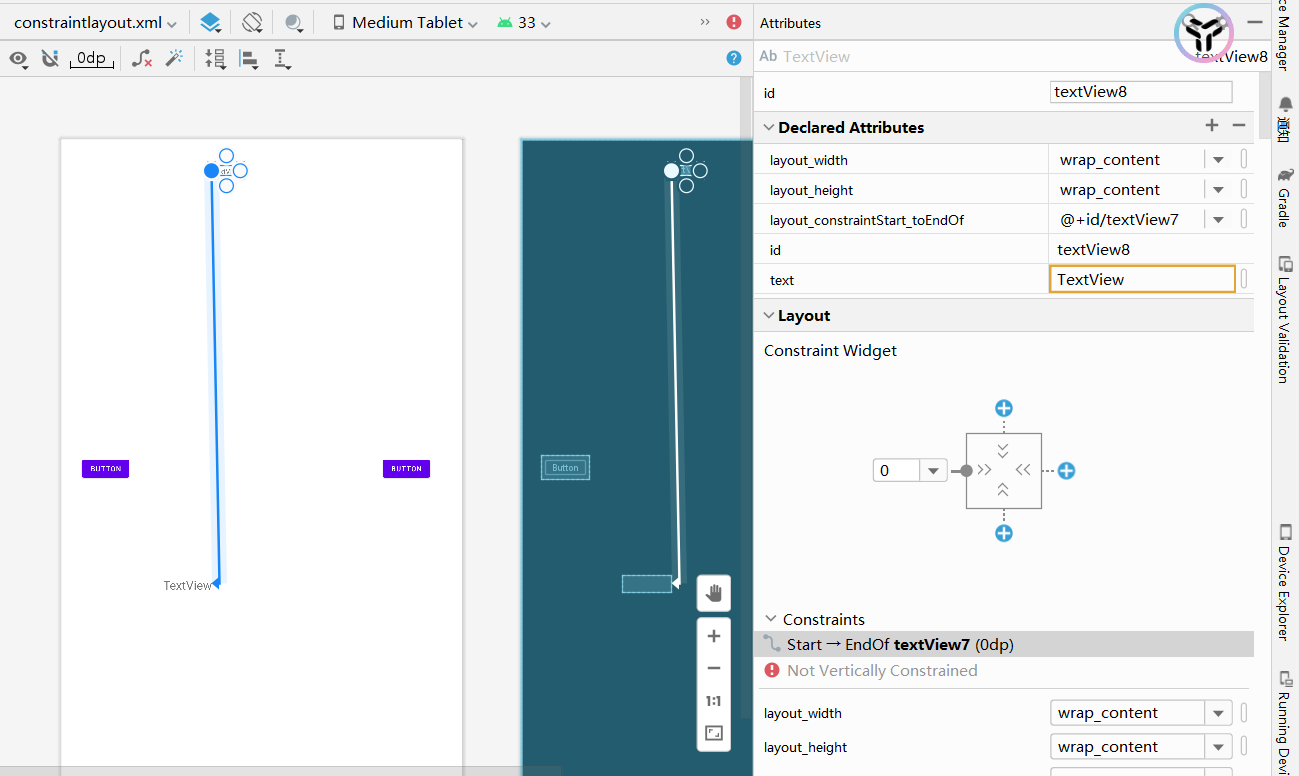Open the 0dp default margins setting

coord(91,59)
